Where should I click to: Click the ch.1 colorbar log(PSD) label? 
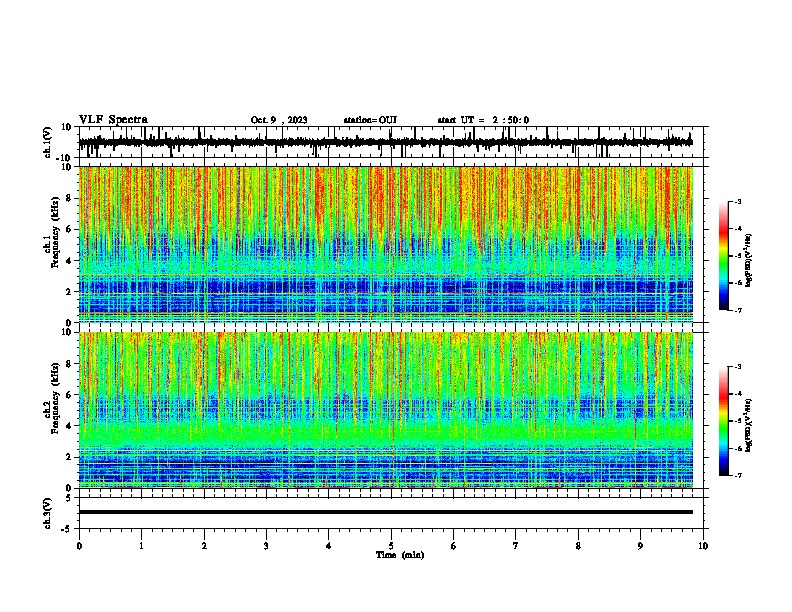[x=748, y=260]
